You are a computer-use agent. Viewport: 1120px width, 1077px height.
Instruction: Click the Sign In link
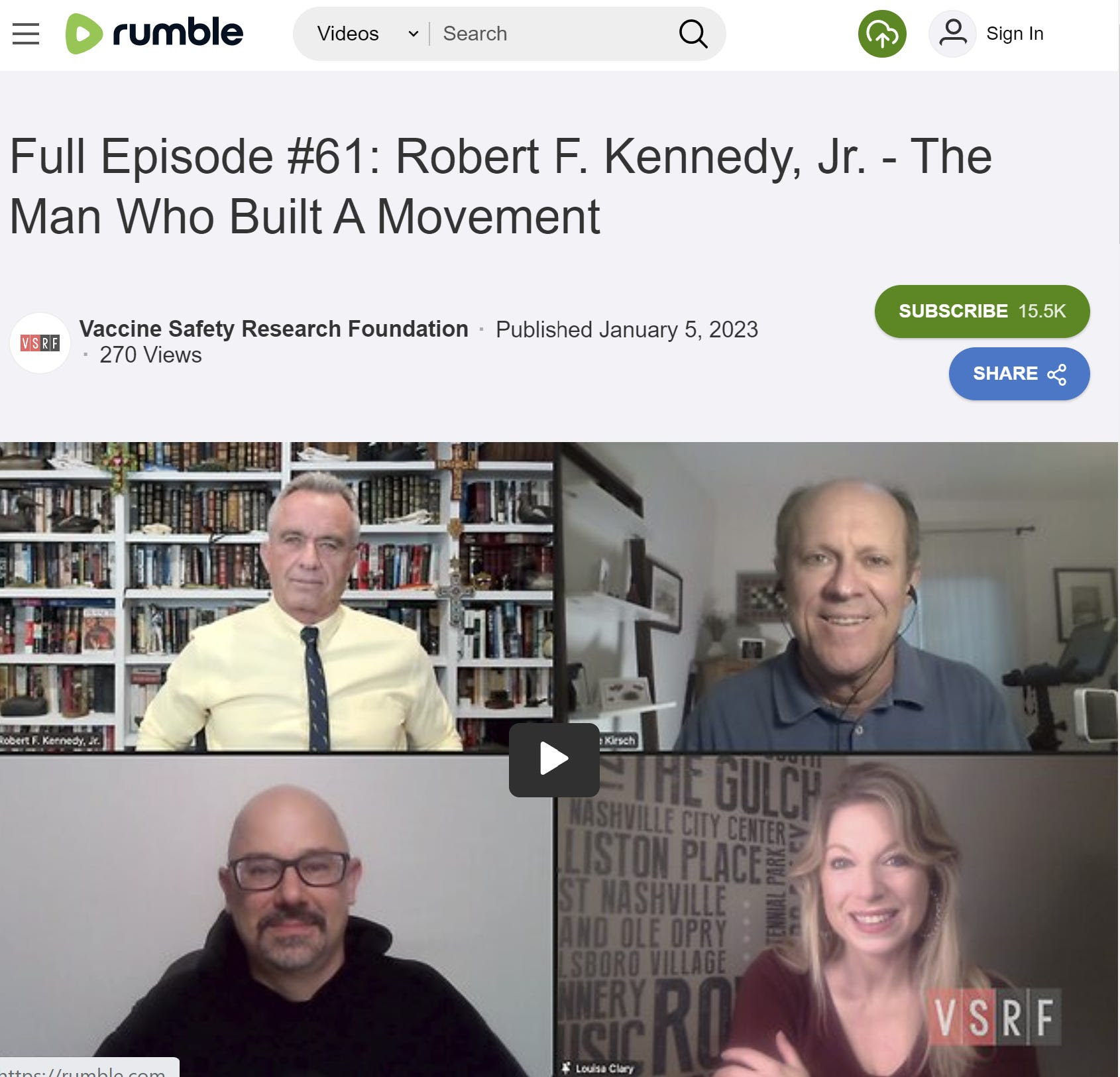pos(1015,34)
